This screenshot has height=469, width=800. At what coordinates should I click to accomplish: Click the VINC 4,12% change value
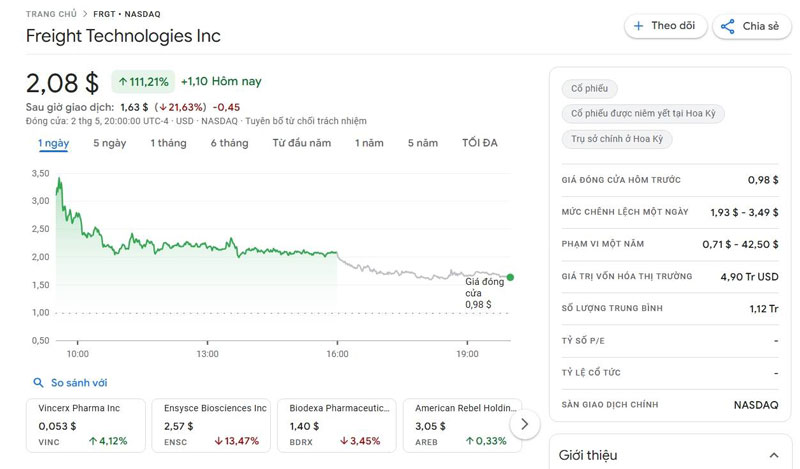[x=108, y=441]
